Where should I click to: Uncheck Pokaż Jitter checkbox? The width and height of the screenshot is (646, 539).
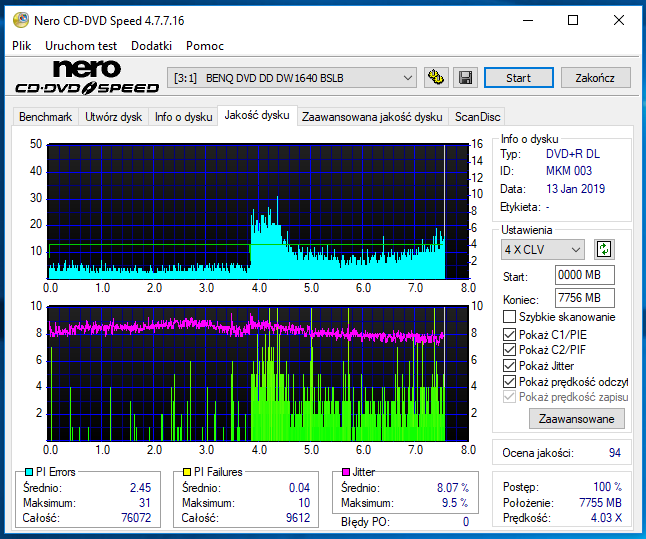click(509, 366)
